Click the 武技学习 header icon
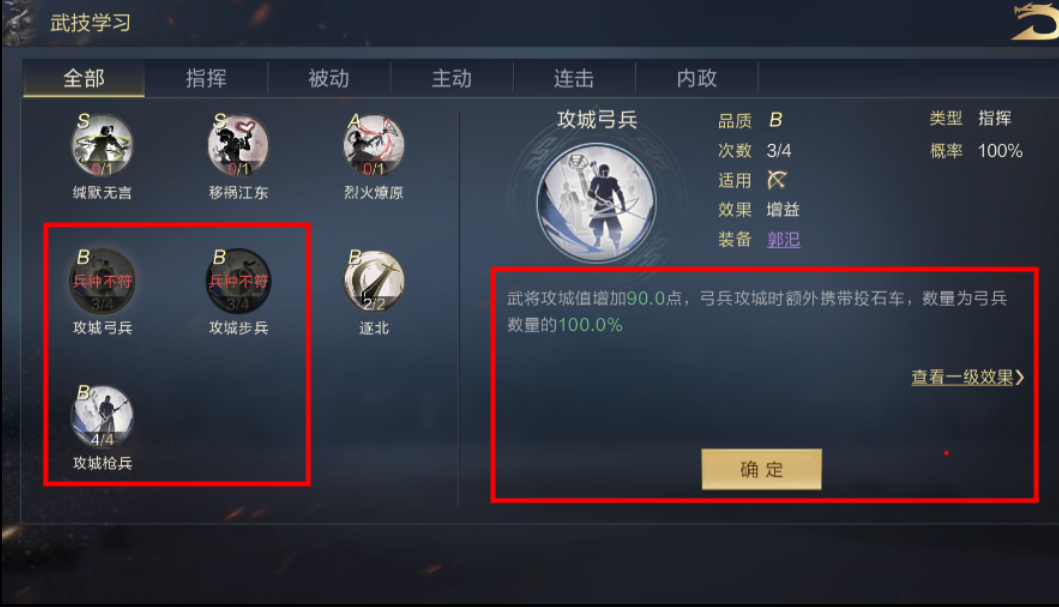This screenshot has width=1059, height=607. (19, 22)
